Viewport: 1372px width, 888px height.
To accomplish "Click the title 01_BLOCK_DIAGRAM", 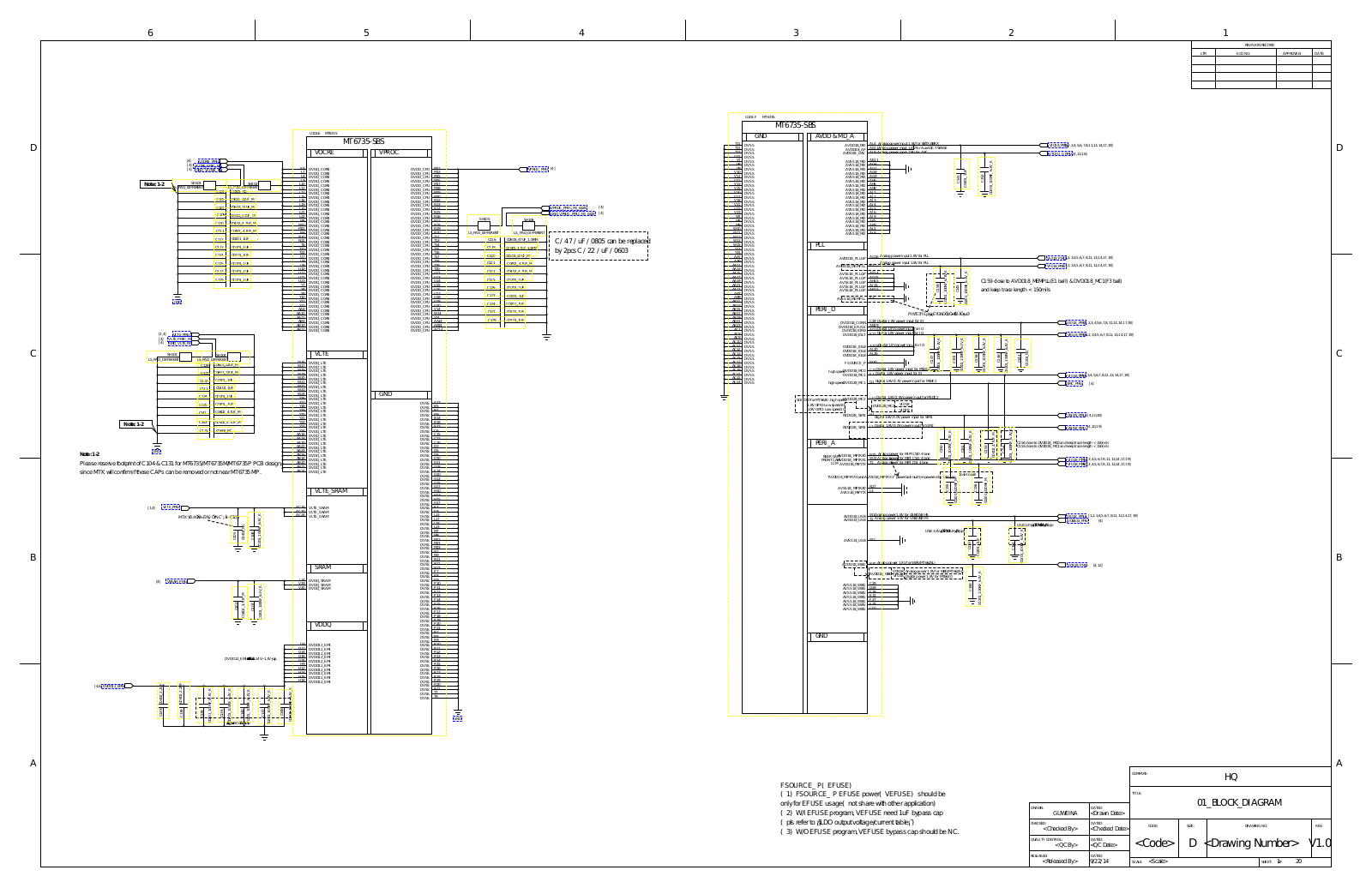I will [1239, 803].
